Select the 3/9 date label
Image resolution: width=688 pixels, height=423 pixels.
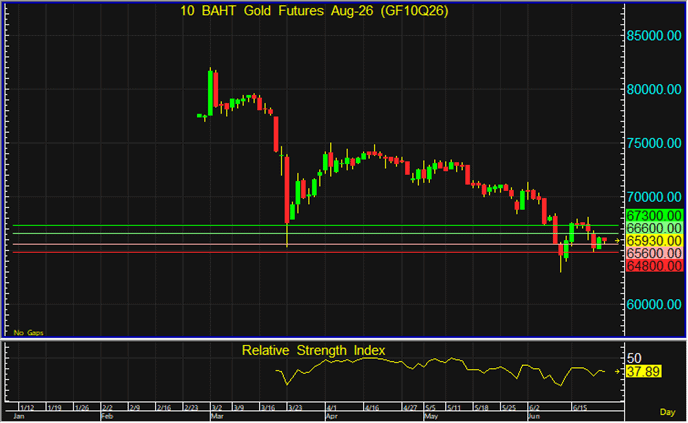click(238, 408)
